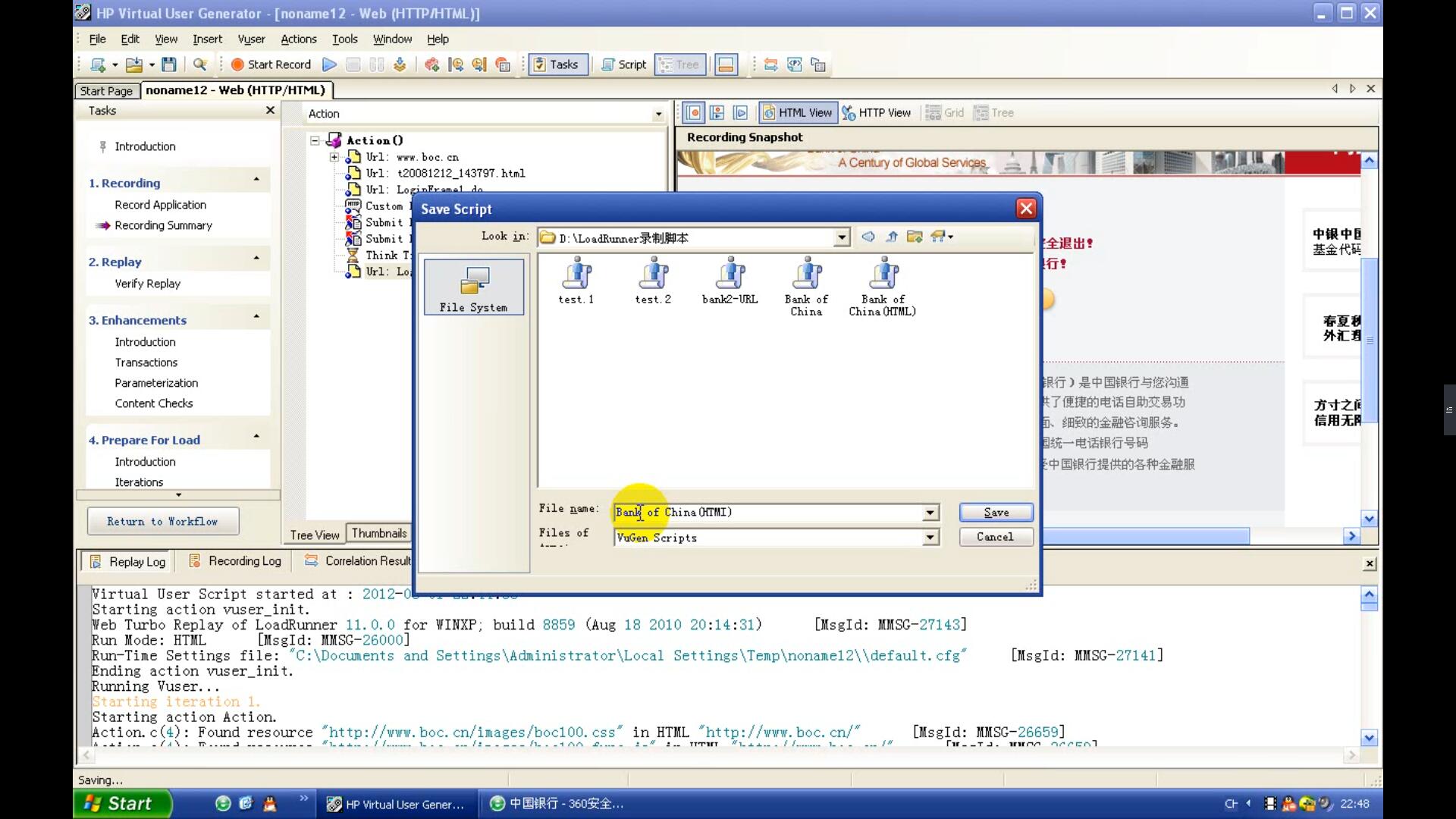Click the Save floppy disk toolbar icon
Viewport: 1456px width, 819px height.
[169, 65]
